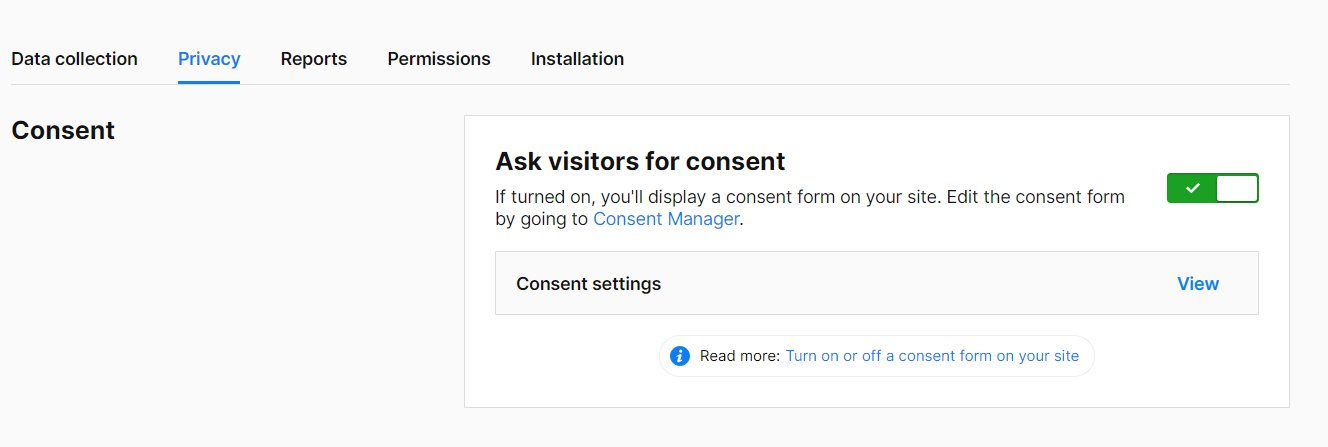Click the white knob of the consent toggle

point(1237,188)
